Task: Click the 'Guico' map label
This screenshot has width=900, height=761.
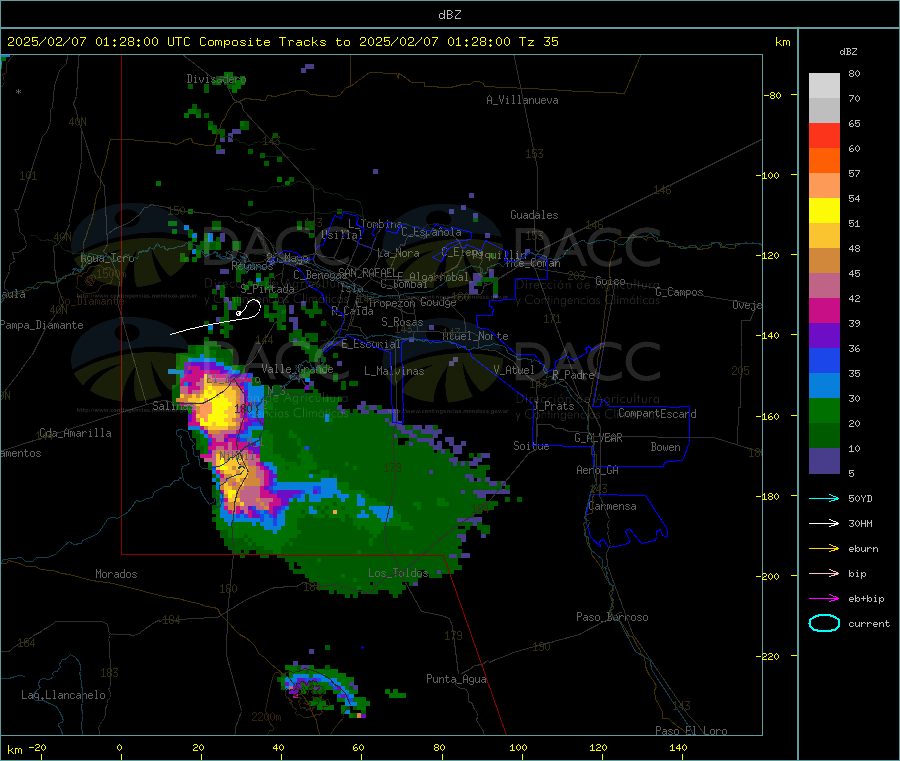Action: (610, 281)
